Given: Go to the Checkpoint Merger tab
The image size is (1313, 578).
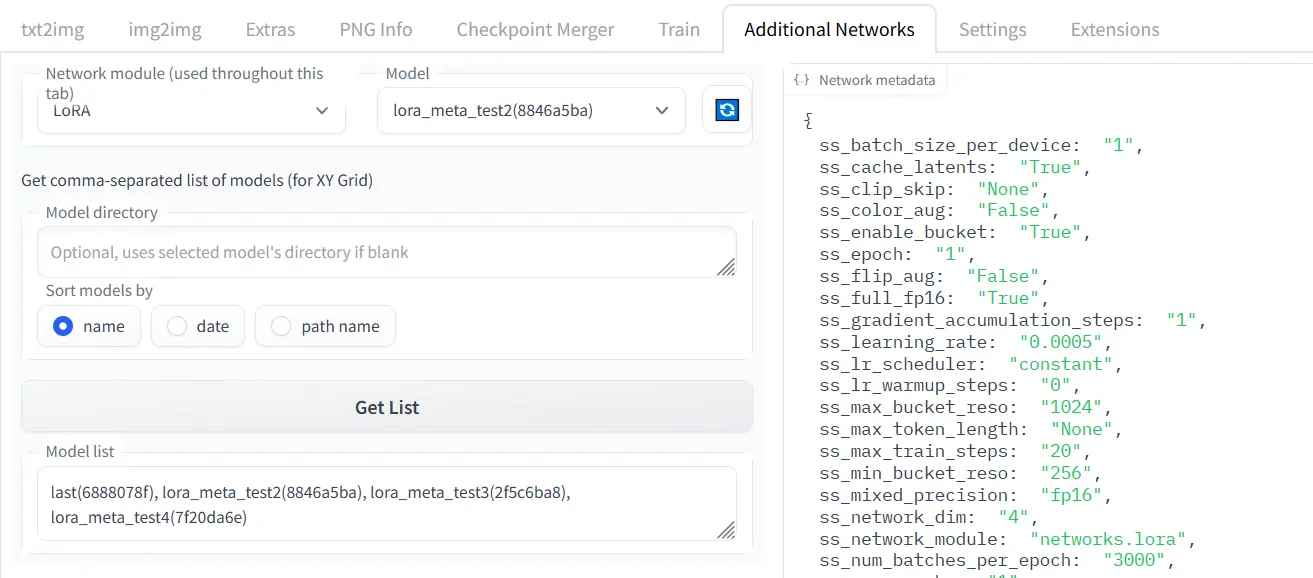Looking at the screenshot, I should (535, 29).
